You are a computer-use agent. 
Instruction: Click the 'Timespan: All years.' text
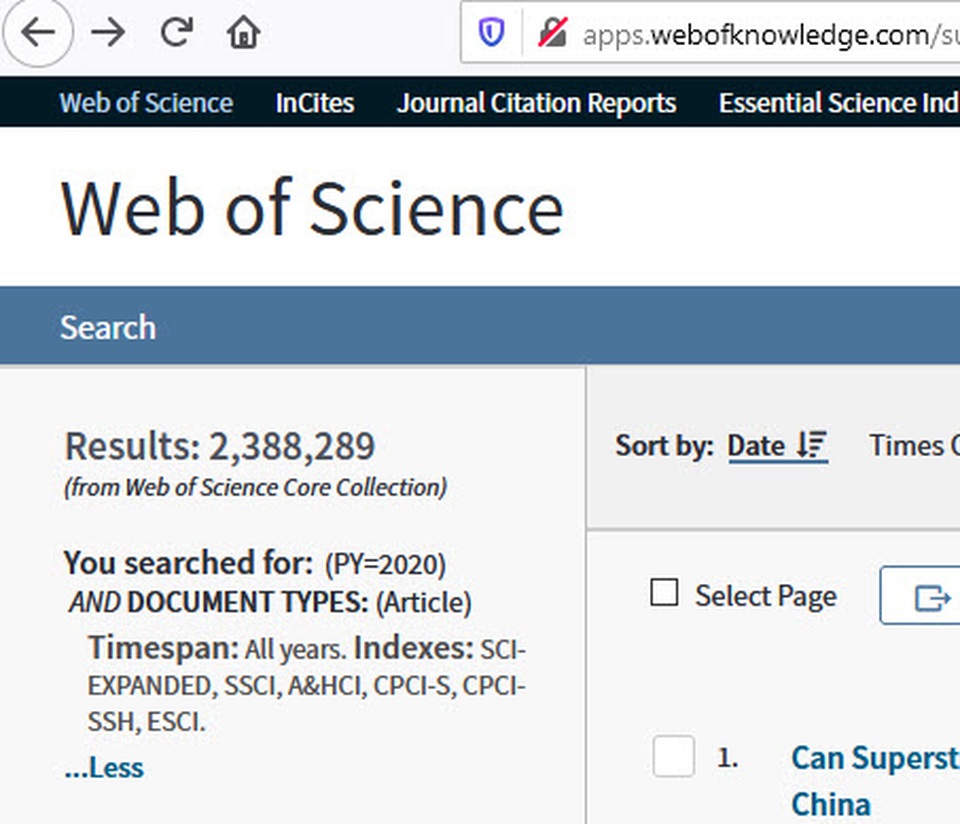[x=217, y=648]
